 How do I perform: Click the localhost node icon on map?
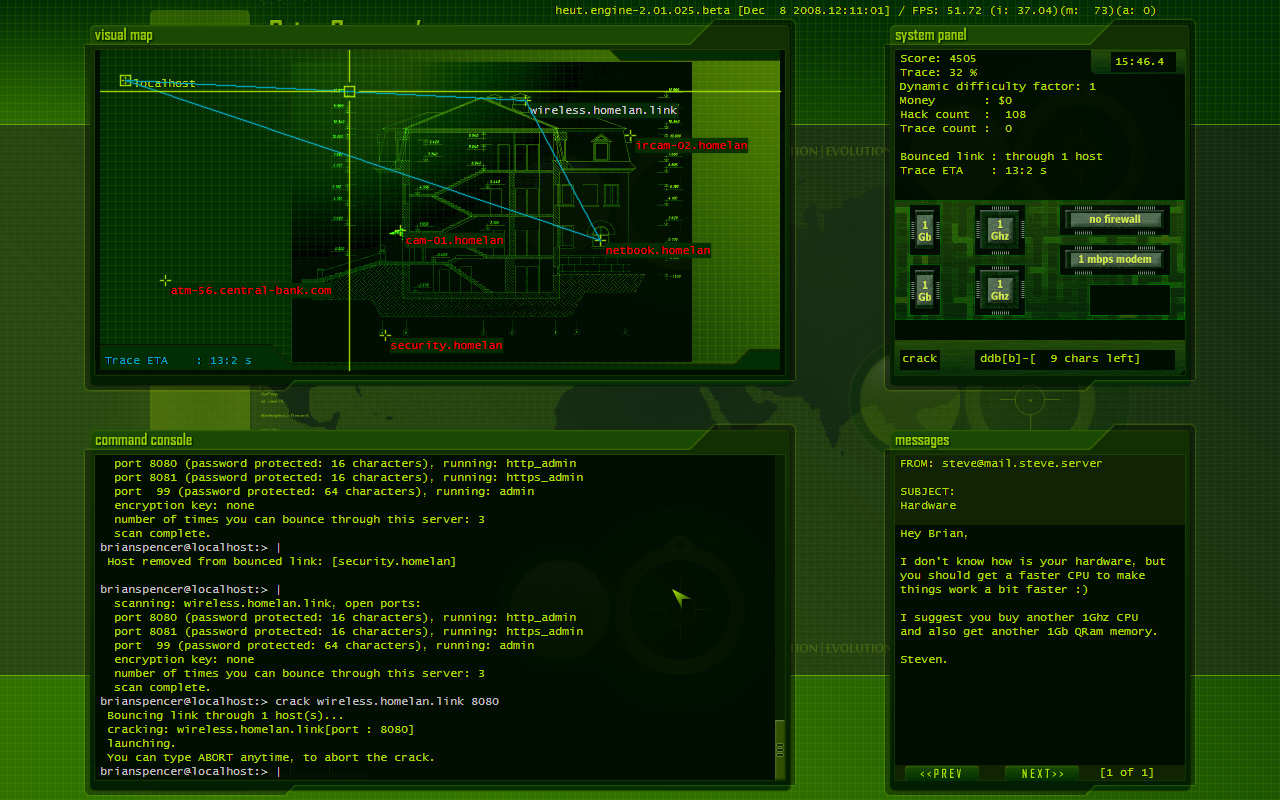click(x=126, y=81)
